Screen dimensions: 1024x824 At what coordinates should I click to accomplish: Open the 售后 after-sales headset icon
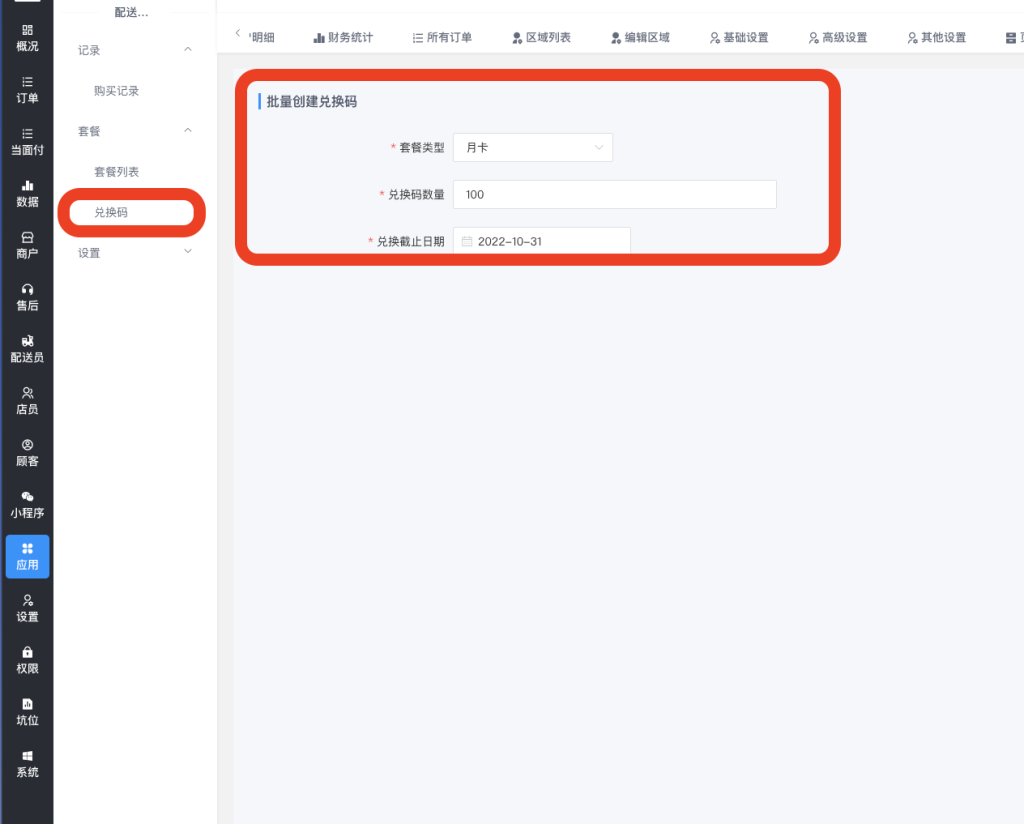[x=27, y=298]
